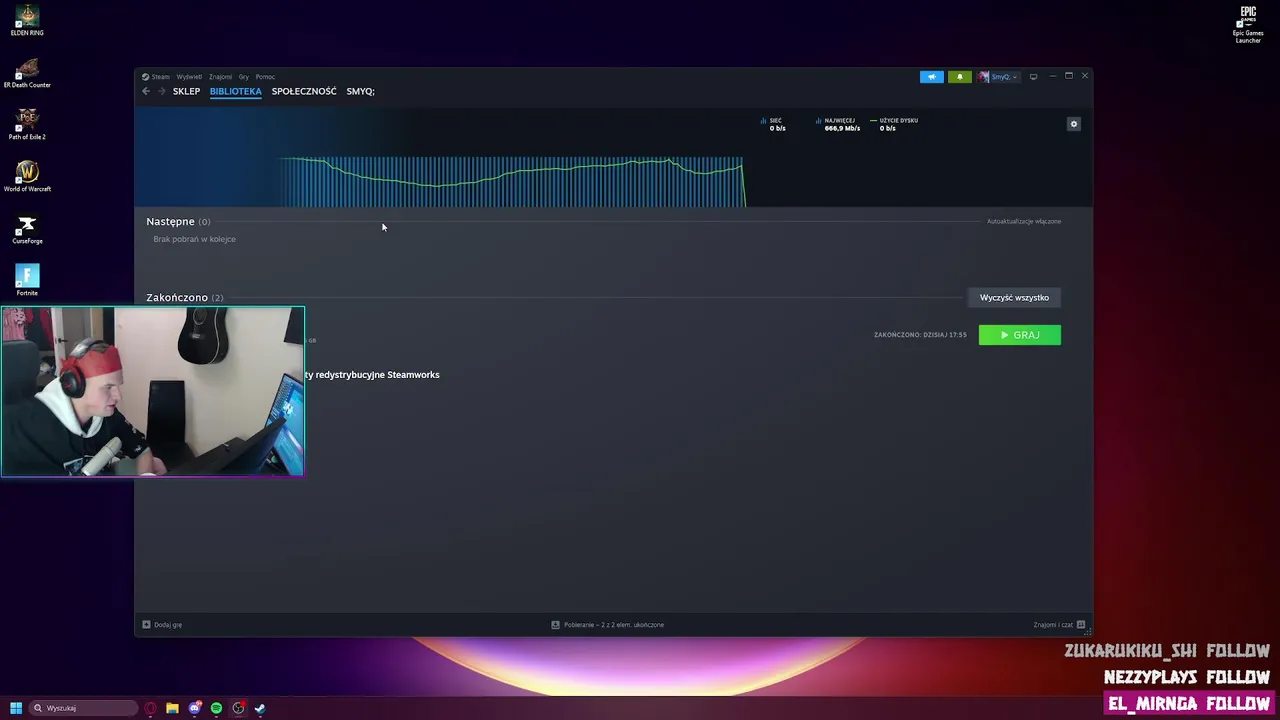Open the Gry menu
Screen dimensions: 1280x720
tap(244, 77)
